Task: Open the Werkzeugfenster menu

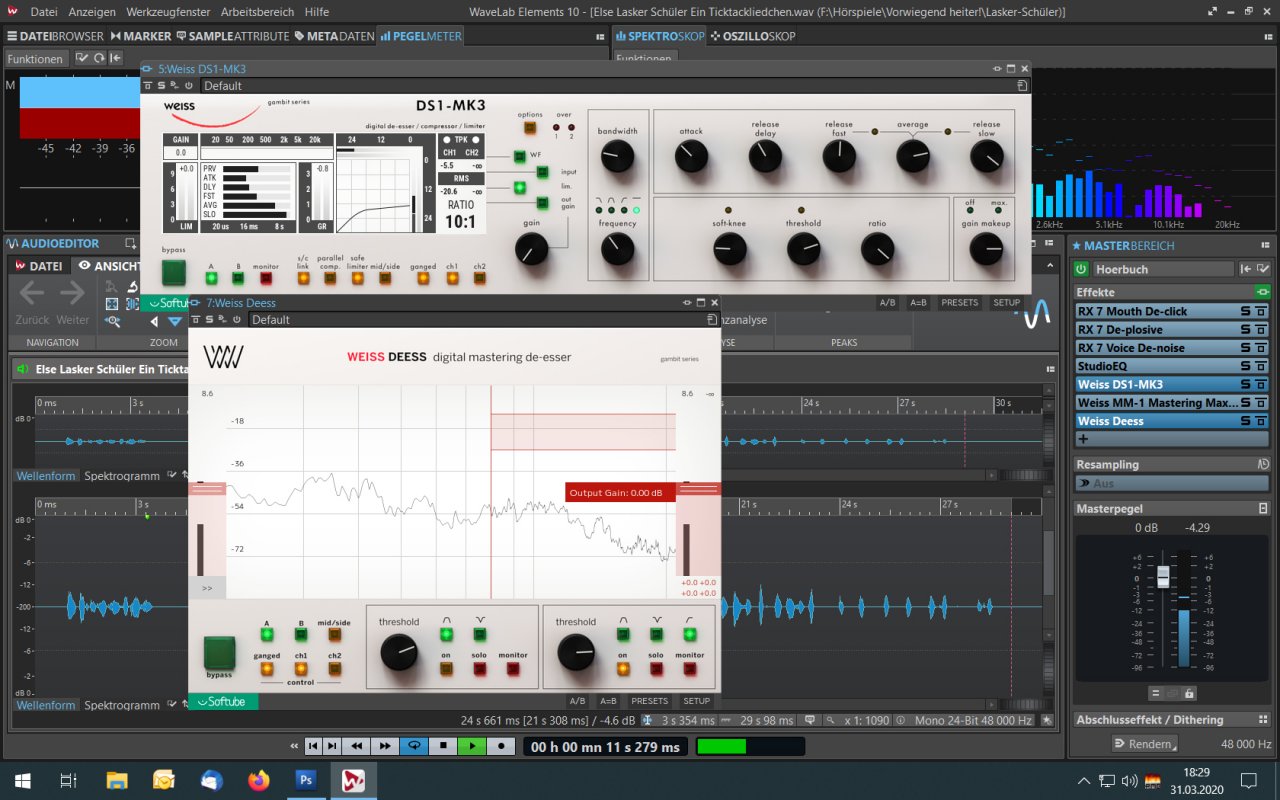Action: tap(169, 12)
